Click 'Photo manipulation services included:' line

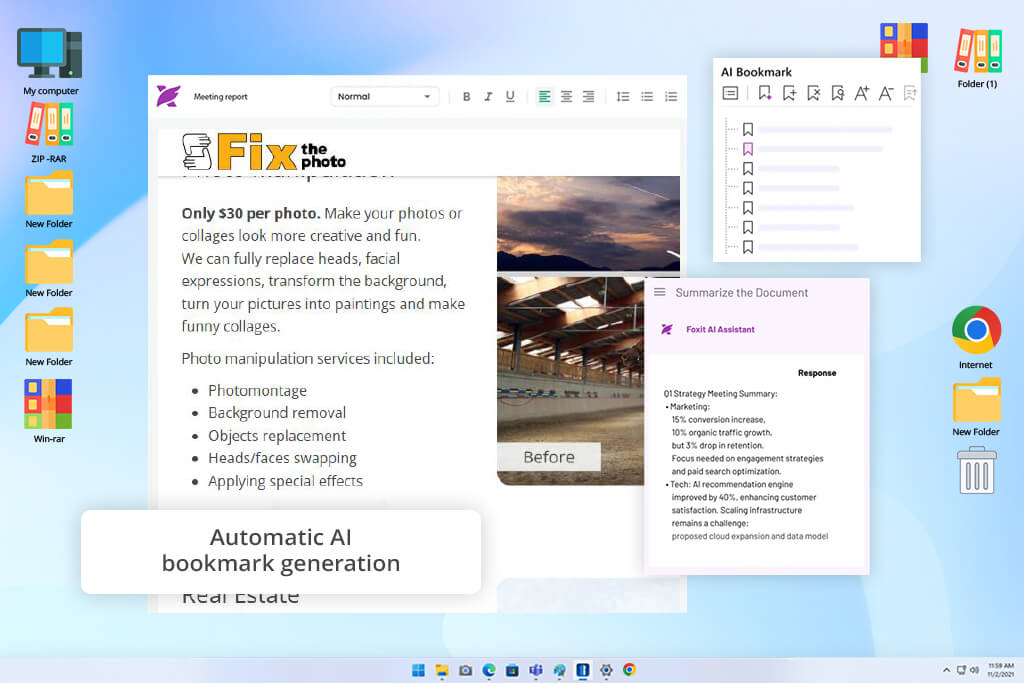[x=308, y=358]
